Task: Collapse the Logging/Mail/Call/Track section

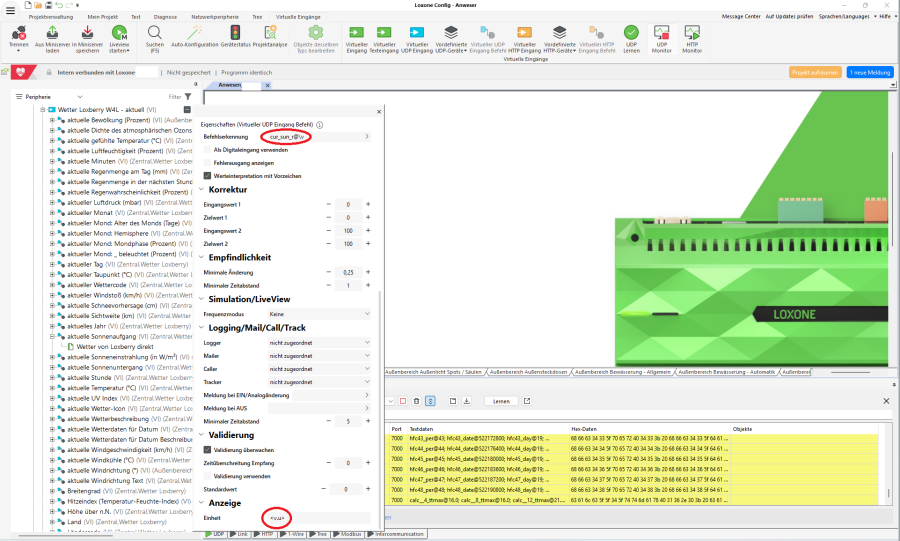Action: [201, 328]
